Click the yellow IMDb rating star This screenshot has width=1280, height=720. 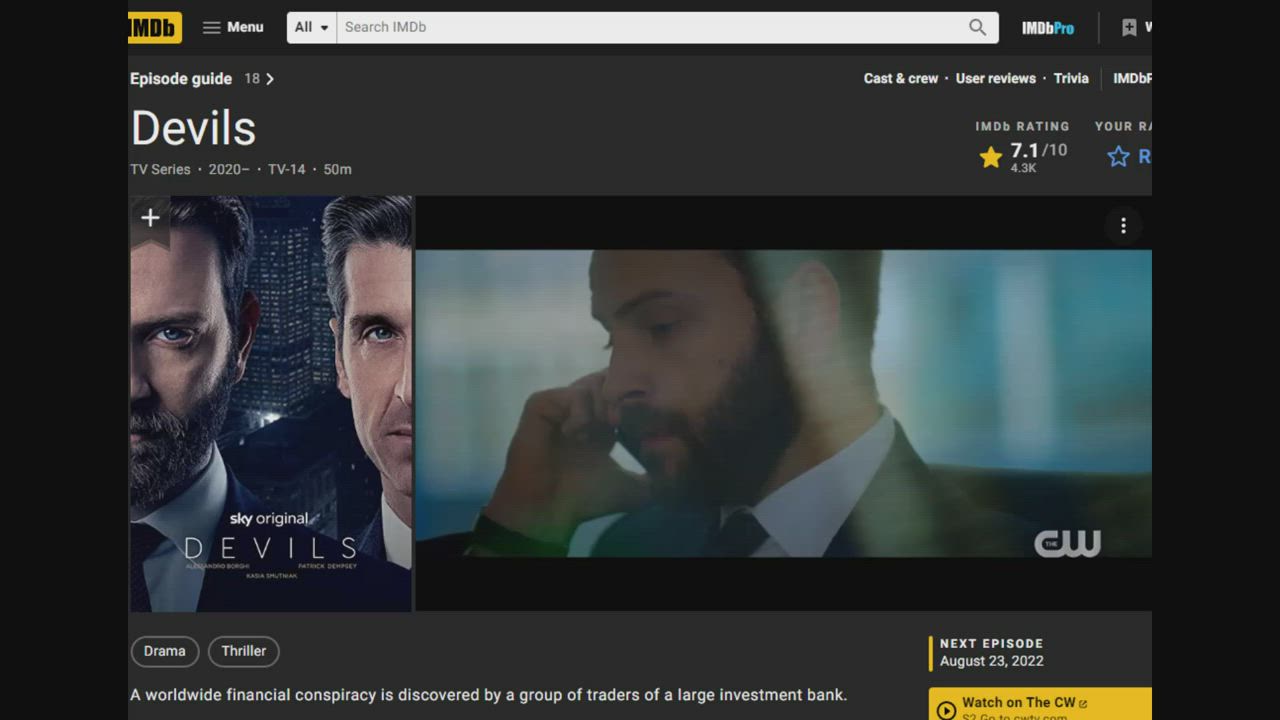pyautogui.click(x=991, y=157)
